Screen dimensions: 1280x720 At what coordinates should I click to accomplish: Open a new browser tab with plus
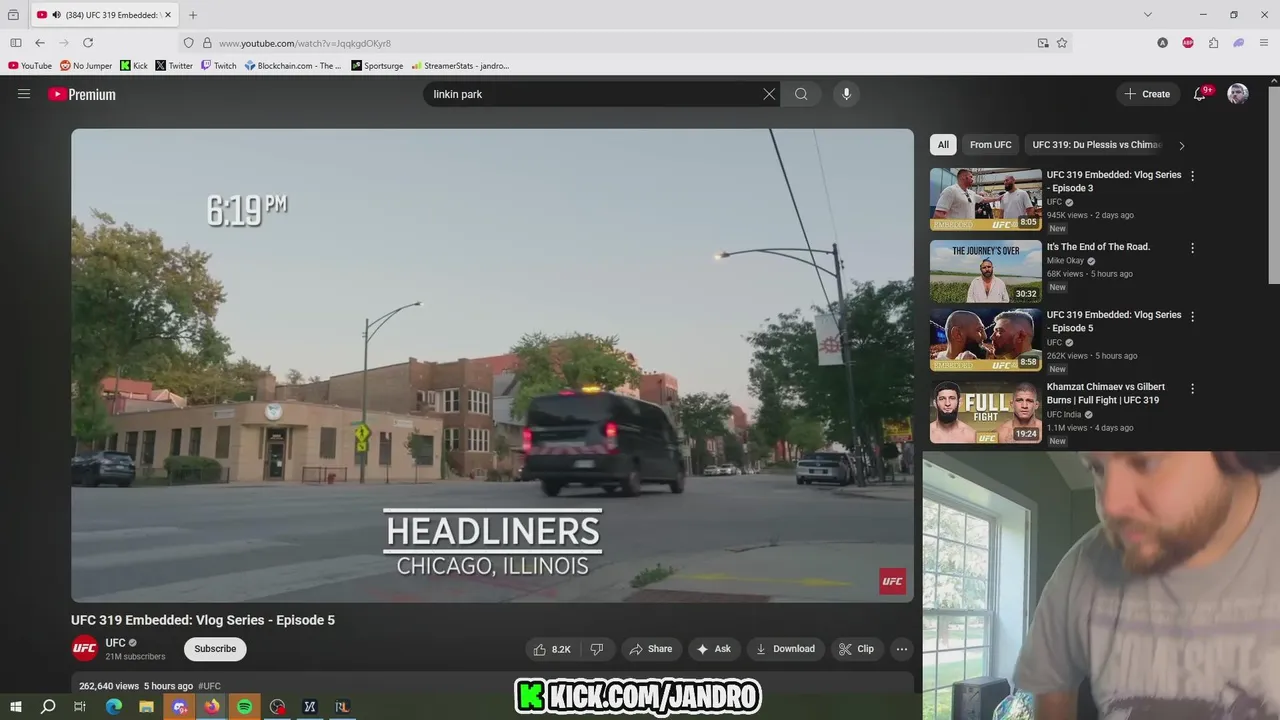[x=193, y=15]
